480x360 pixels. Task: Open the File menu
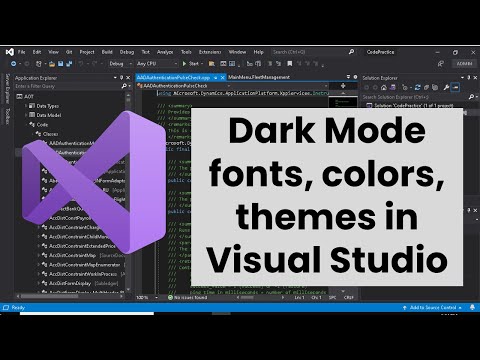coord(22,52)
